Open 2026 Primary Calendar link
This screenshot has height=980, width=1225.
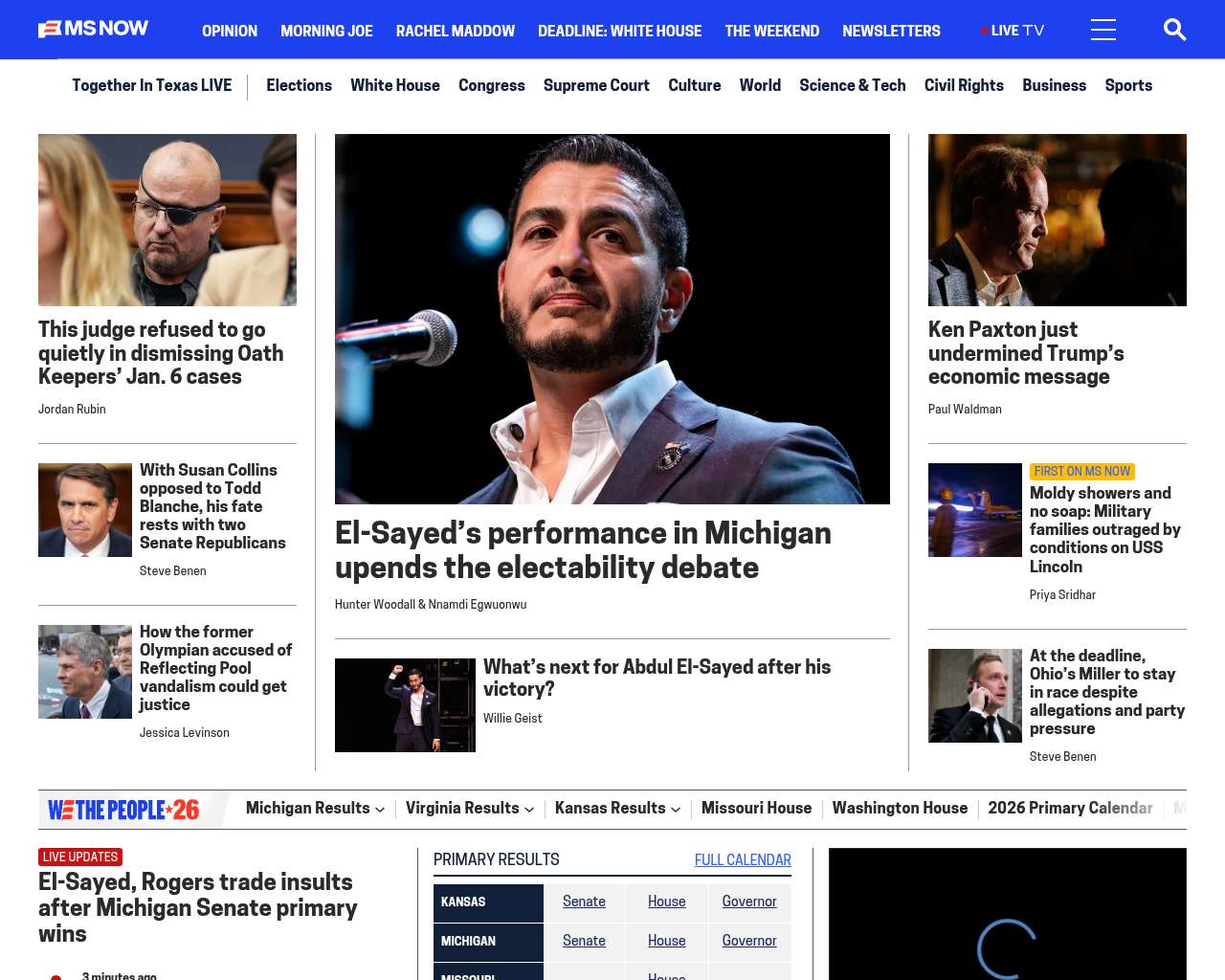[x=1070, y=809]
